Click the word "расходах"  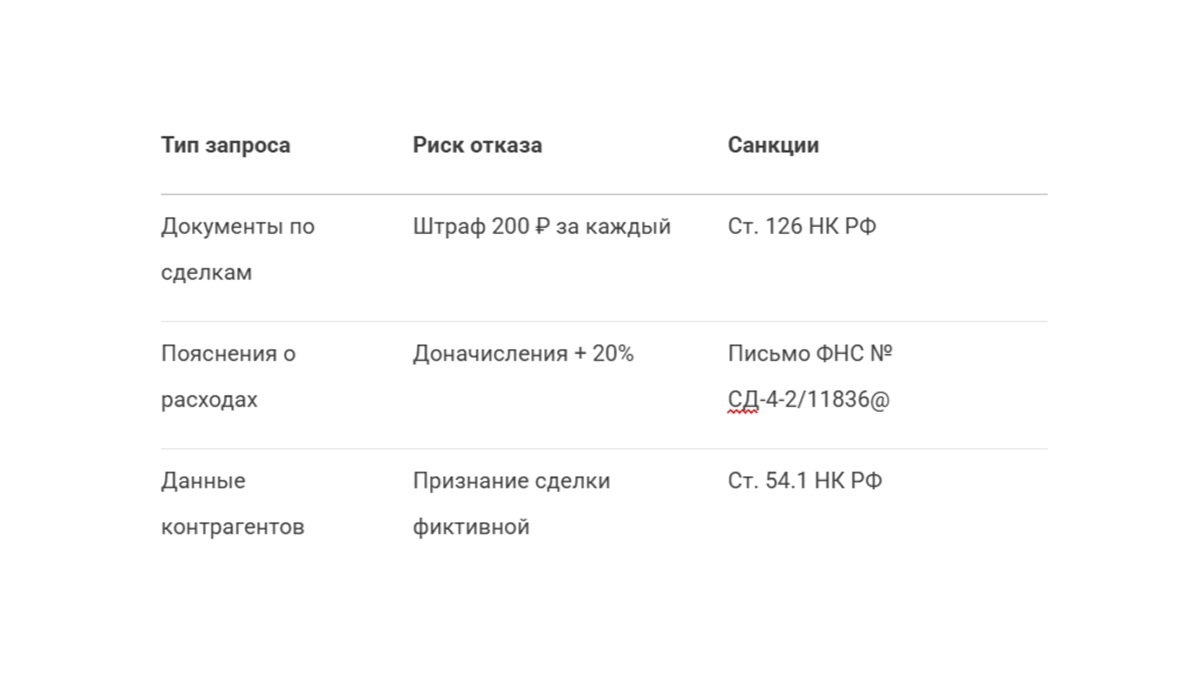(x=209, y=400)
